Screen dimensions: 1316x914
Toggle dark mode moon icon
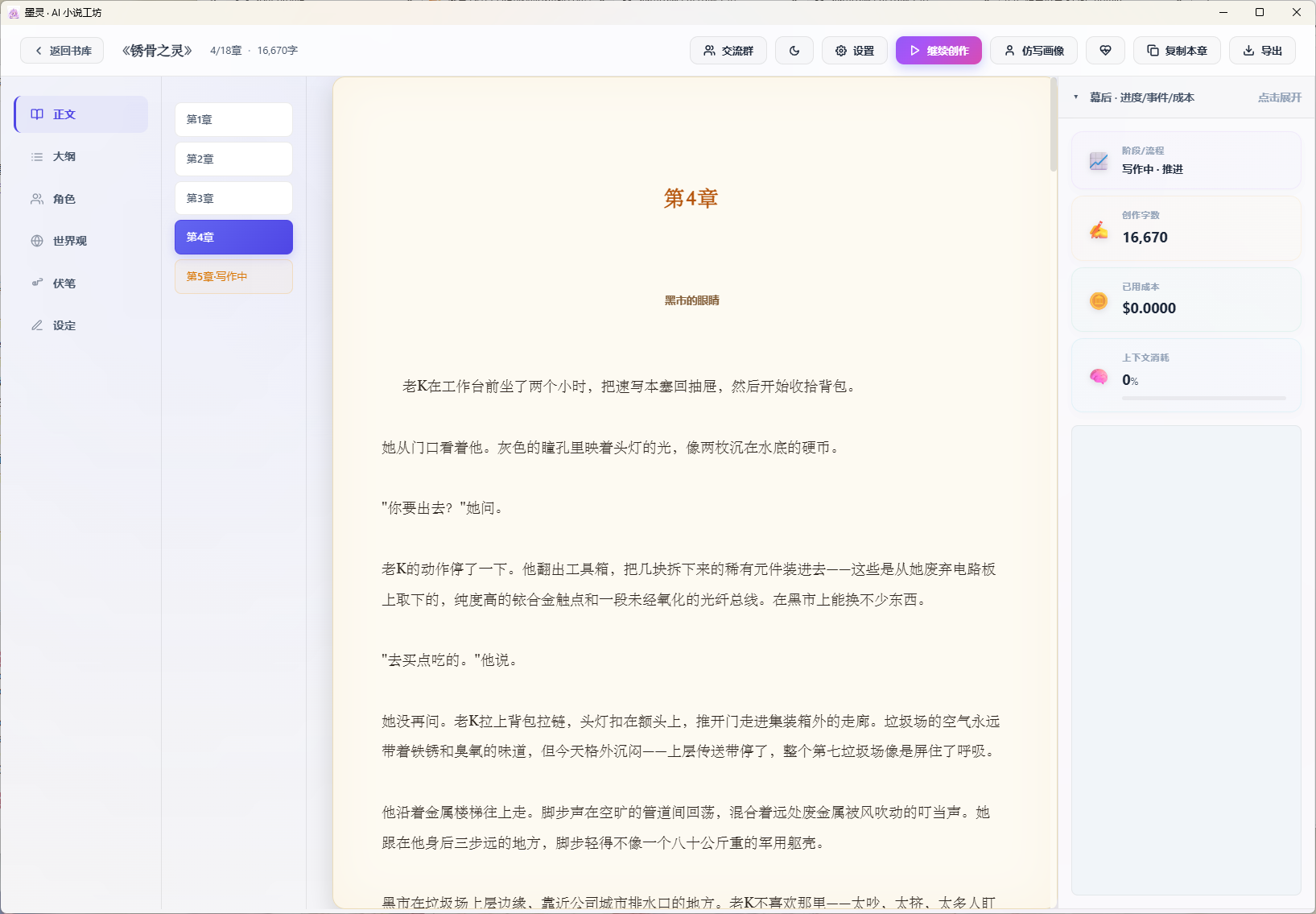tap(794, 51)
